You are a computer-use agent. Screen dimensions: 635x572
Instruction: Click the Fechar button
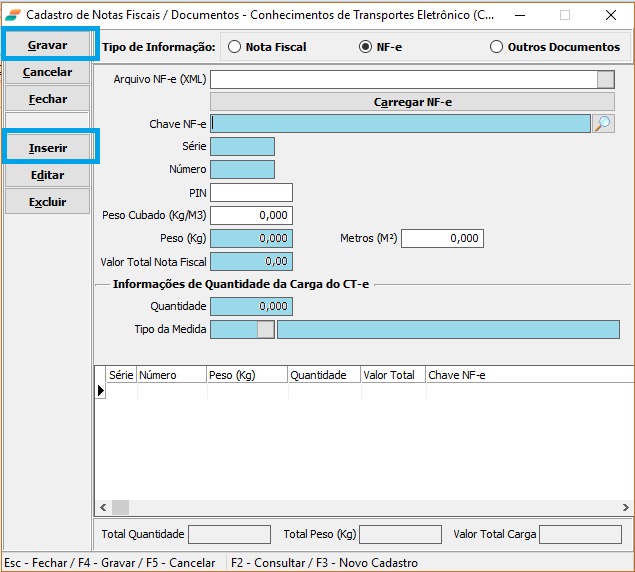point(48,99)
